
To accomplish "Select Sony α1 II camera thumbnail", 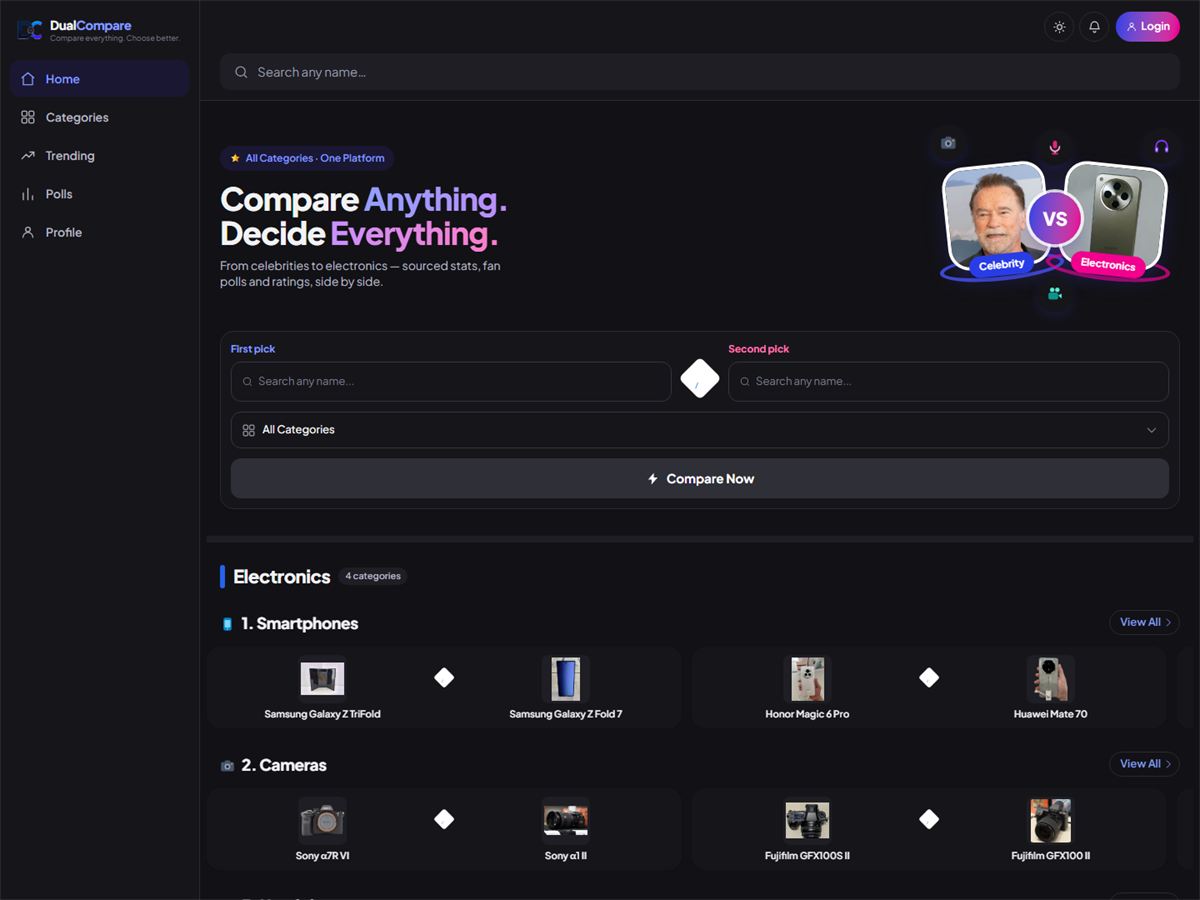I will coord(565,820).
